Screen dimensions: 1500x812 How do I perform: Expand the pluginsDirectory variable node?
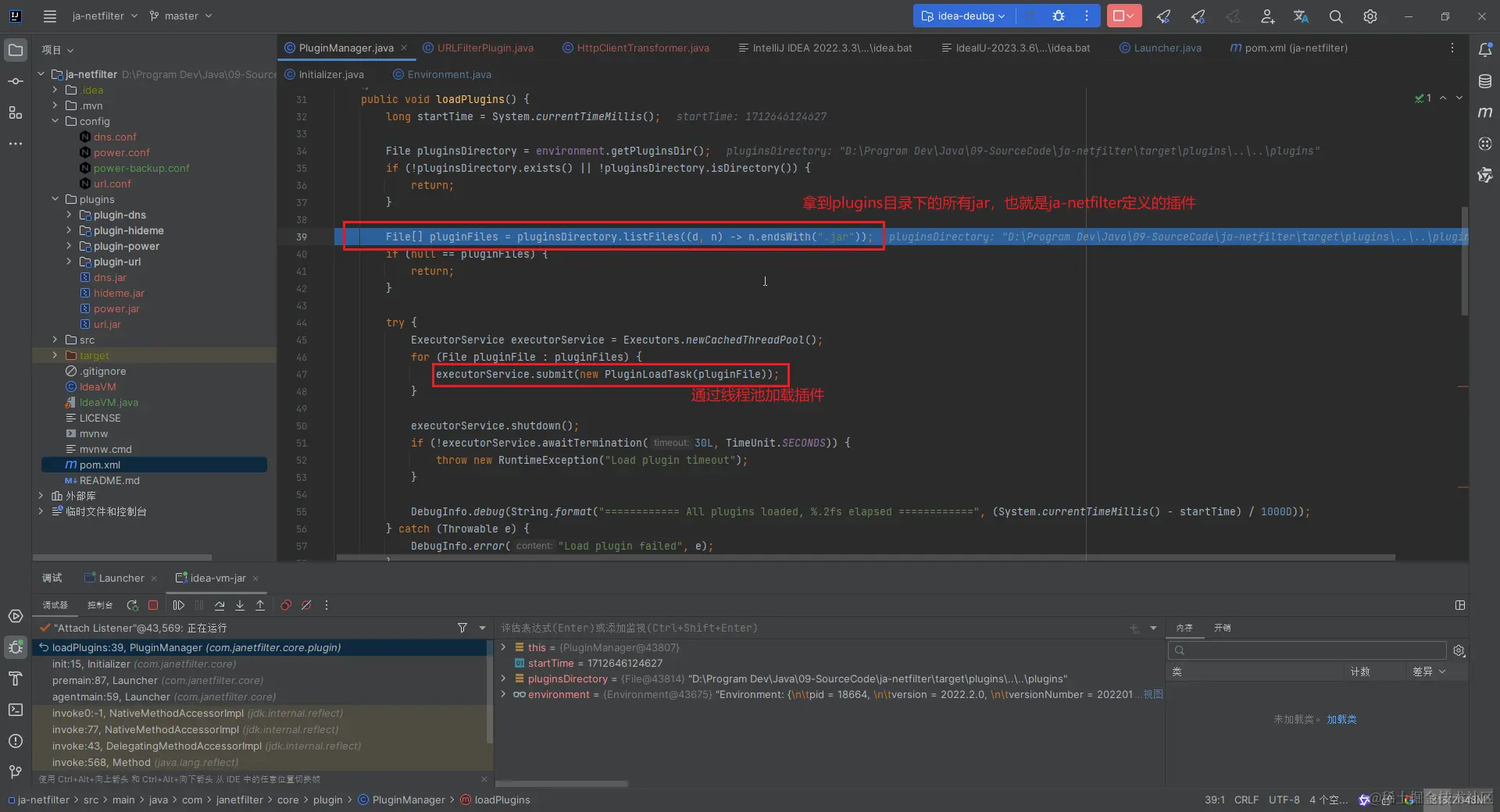click(x=503, y=678)
